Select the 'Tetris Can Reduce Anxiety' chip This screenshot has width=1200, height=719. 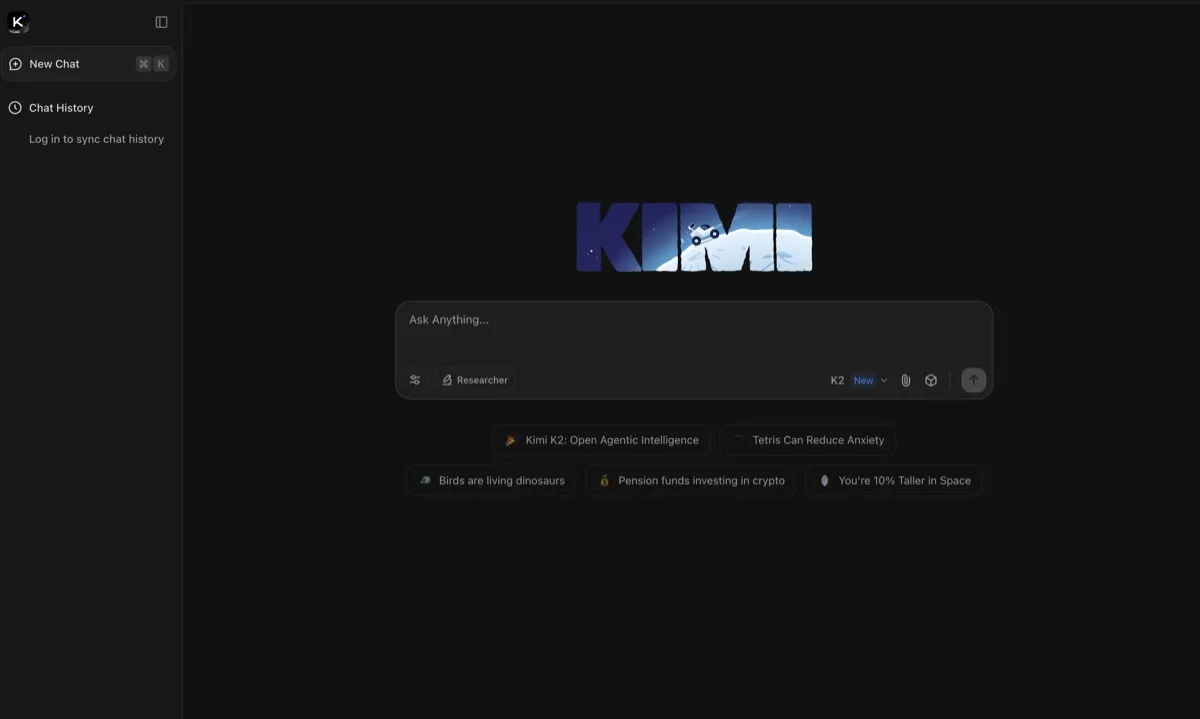(808, 440)
